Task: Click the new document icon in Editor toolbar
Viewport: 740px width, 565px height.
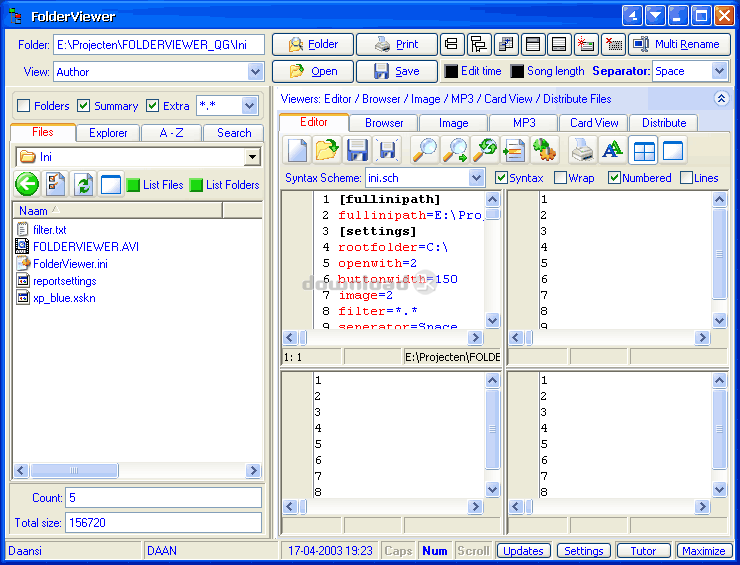Action: [x=297, y=150]
